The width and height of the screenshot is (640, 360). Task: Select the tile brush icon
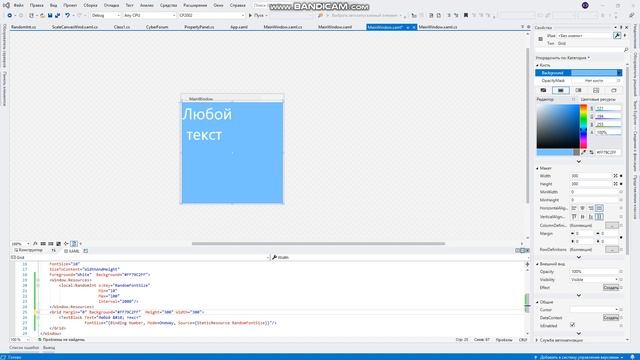click(596, 90)
